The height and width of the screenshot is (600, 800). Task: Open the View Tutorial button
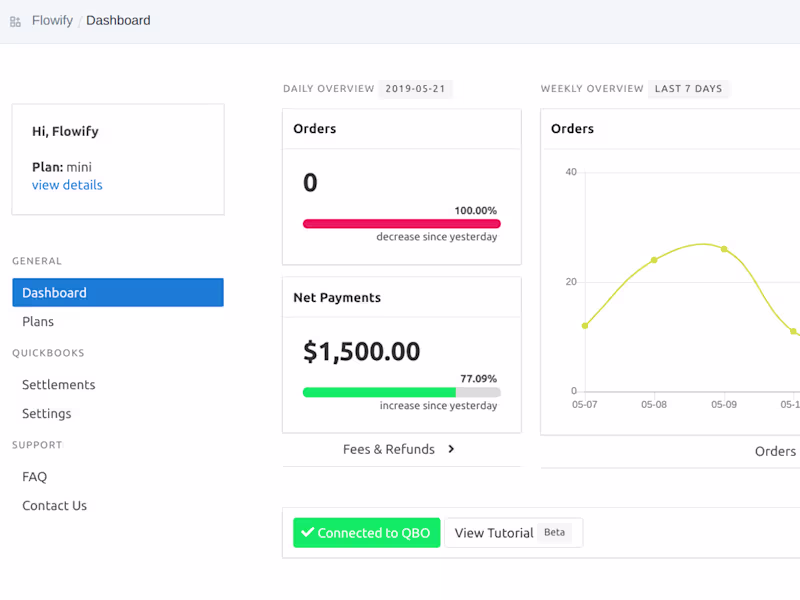[x=512, y=533]
